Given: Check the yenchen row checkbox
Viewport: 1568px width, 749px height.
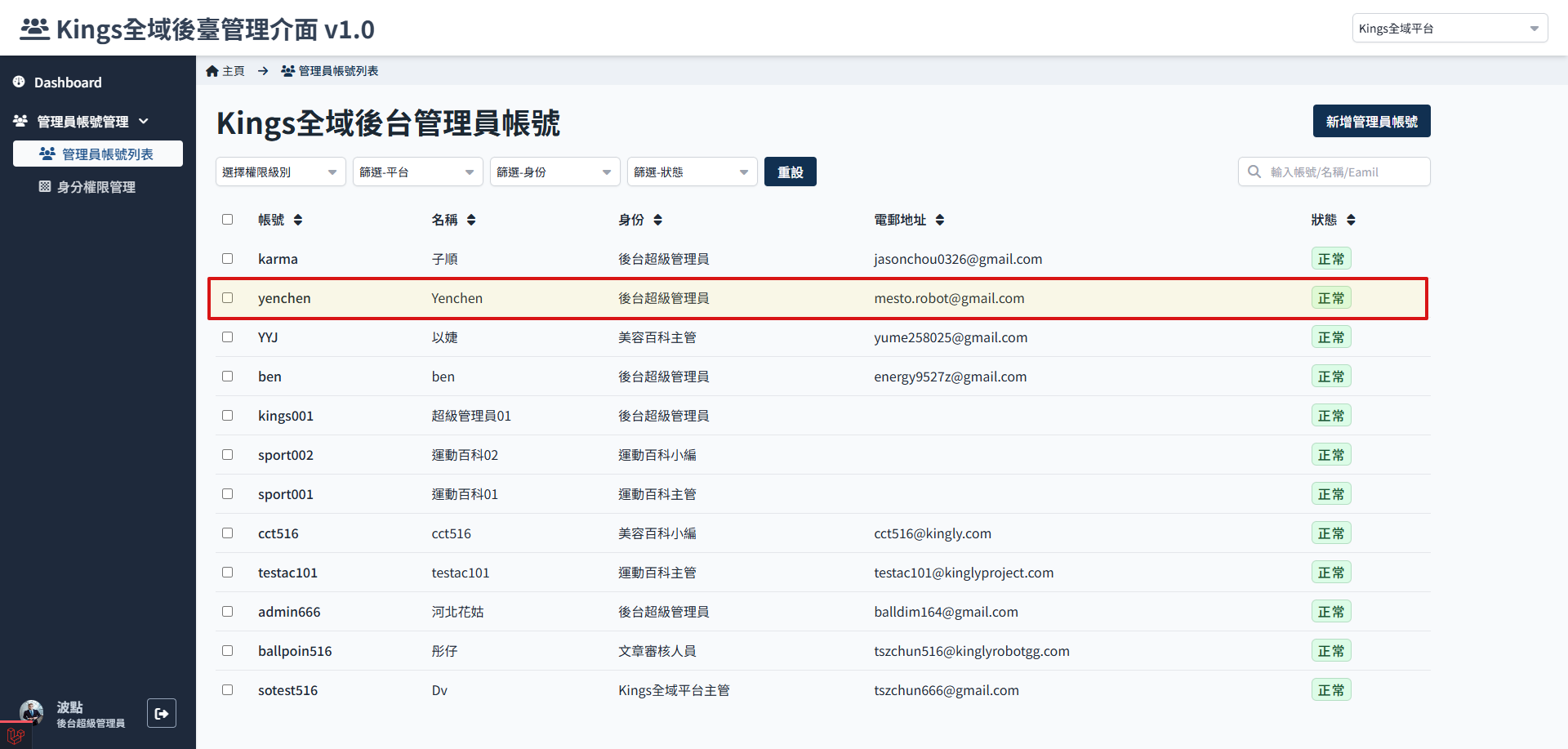Looking at the screenshot, I should click(x=227, y=297).
